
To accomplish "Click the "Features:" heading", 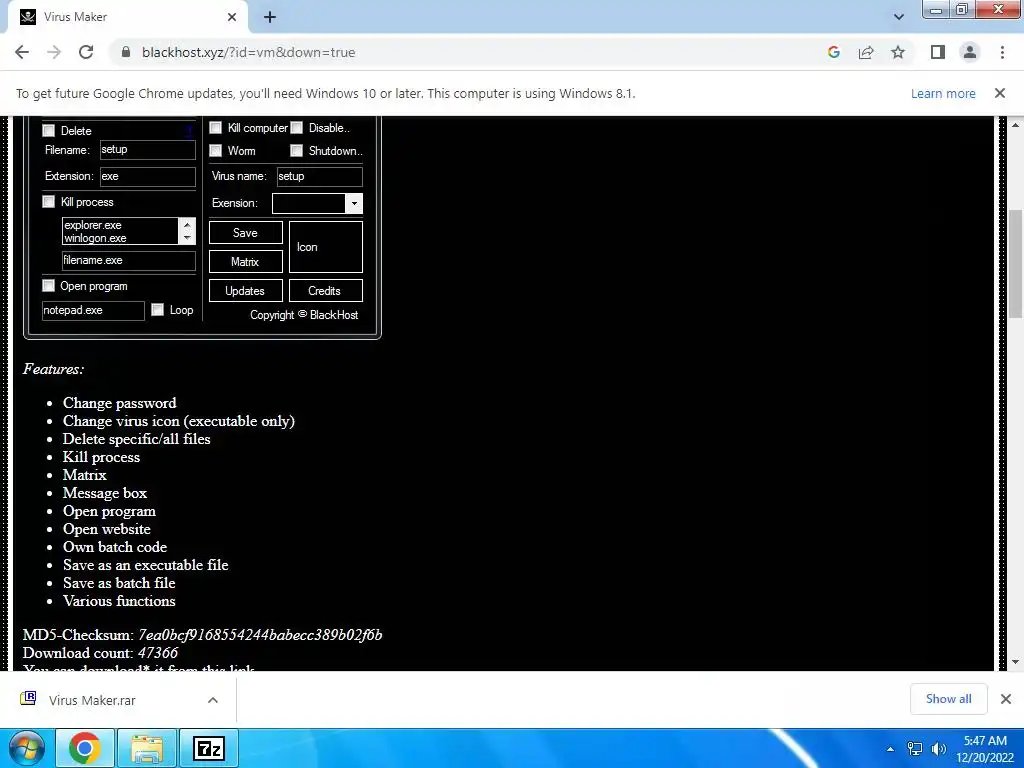I will click(x=54, y=369).
